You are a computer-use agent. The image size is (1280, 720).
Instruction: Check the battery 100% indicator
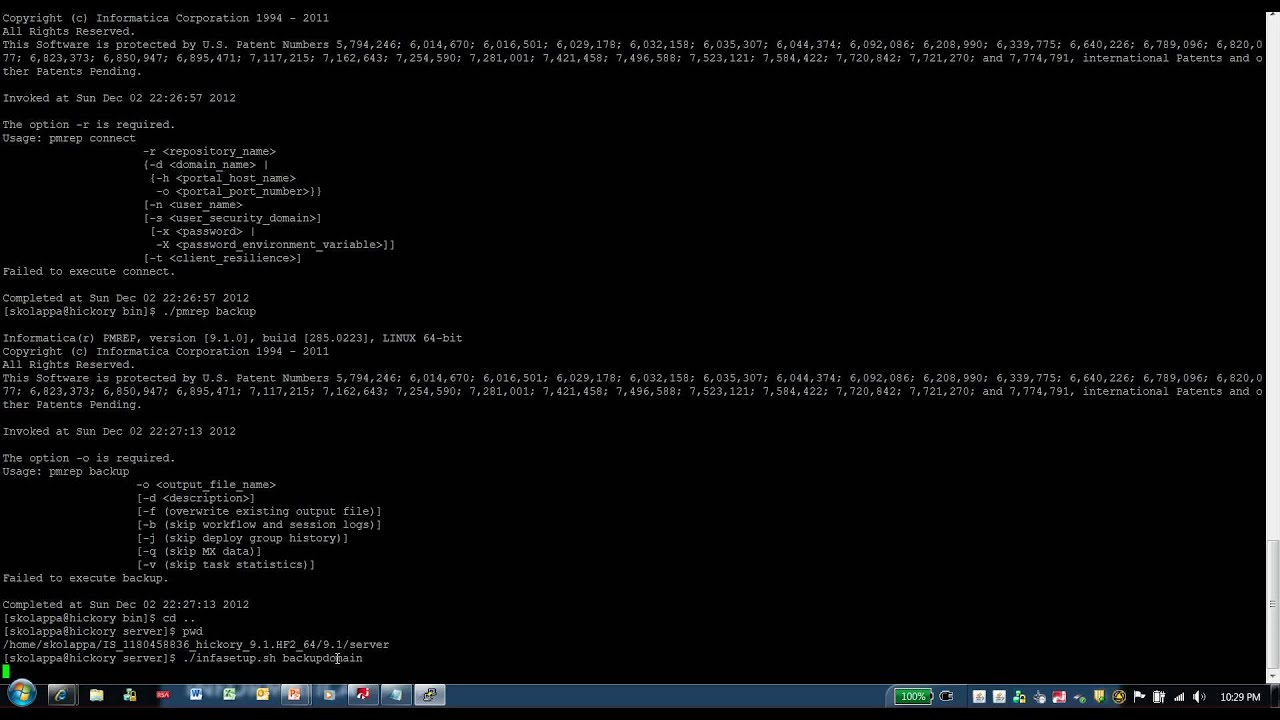coord(914,696)
